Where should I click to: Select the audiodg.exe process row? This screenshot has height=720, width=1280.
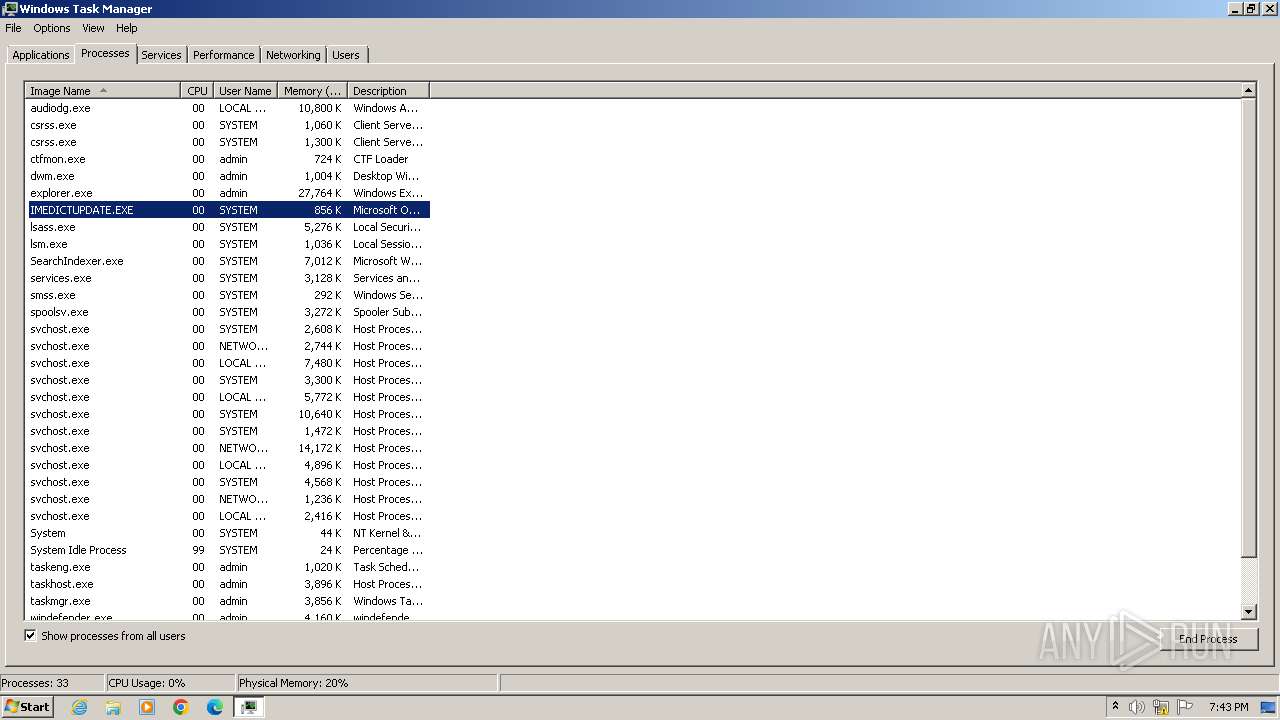(x=228, y=108)
